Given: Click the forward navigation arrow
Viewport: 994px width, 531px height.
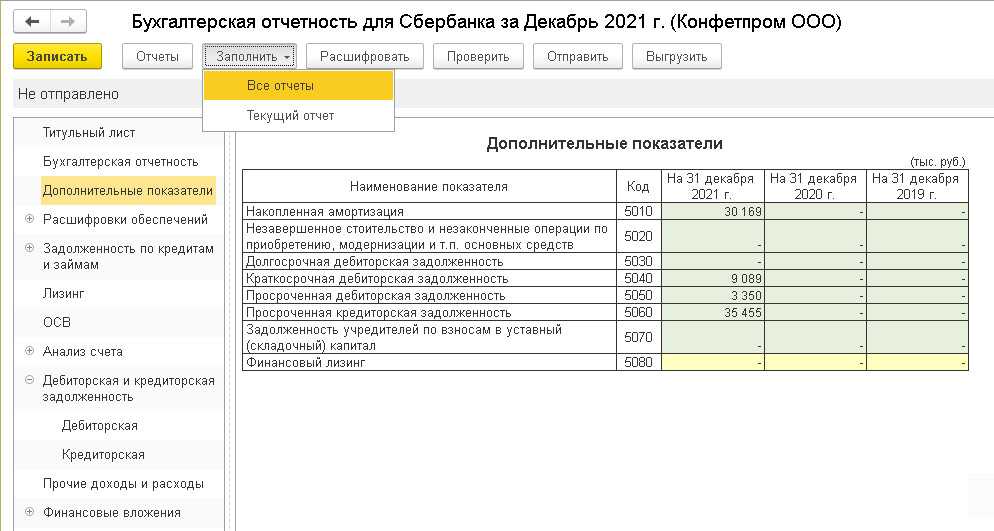Looking at the screenshot, I should (x=67, y=21).
